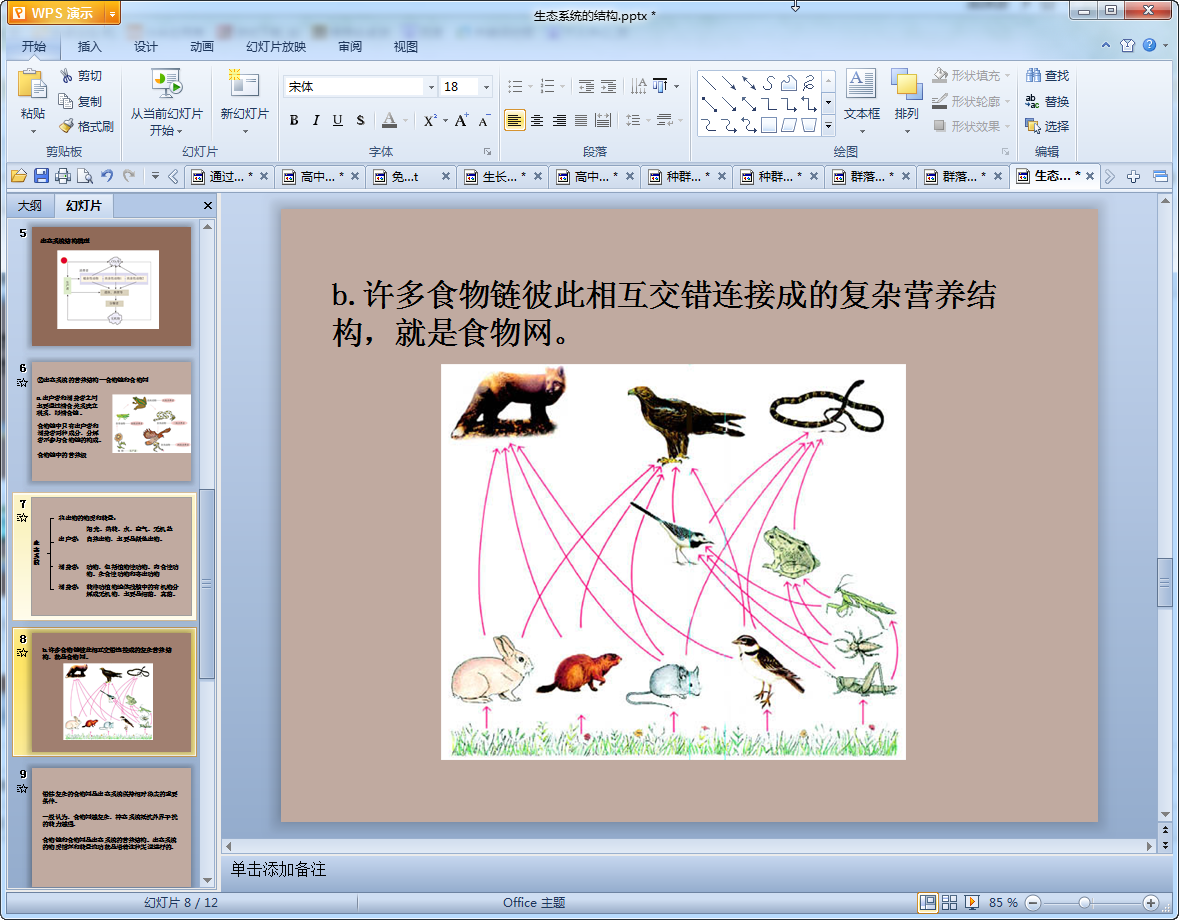The height and width of the screenshot is (920, 1179).
Task: Switch to the Outline (大纲) pane tab
Action: click(x=30, y=205)
